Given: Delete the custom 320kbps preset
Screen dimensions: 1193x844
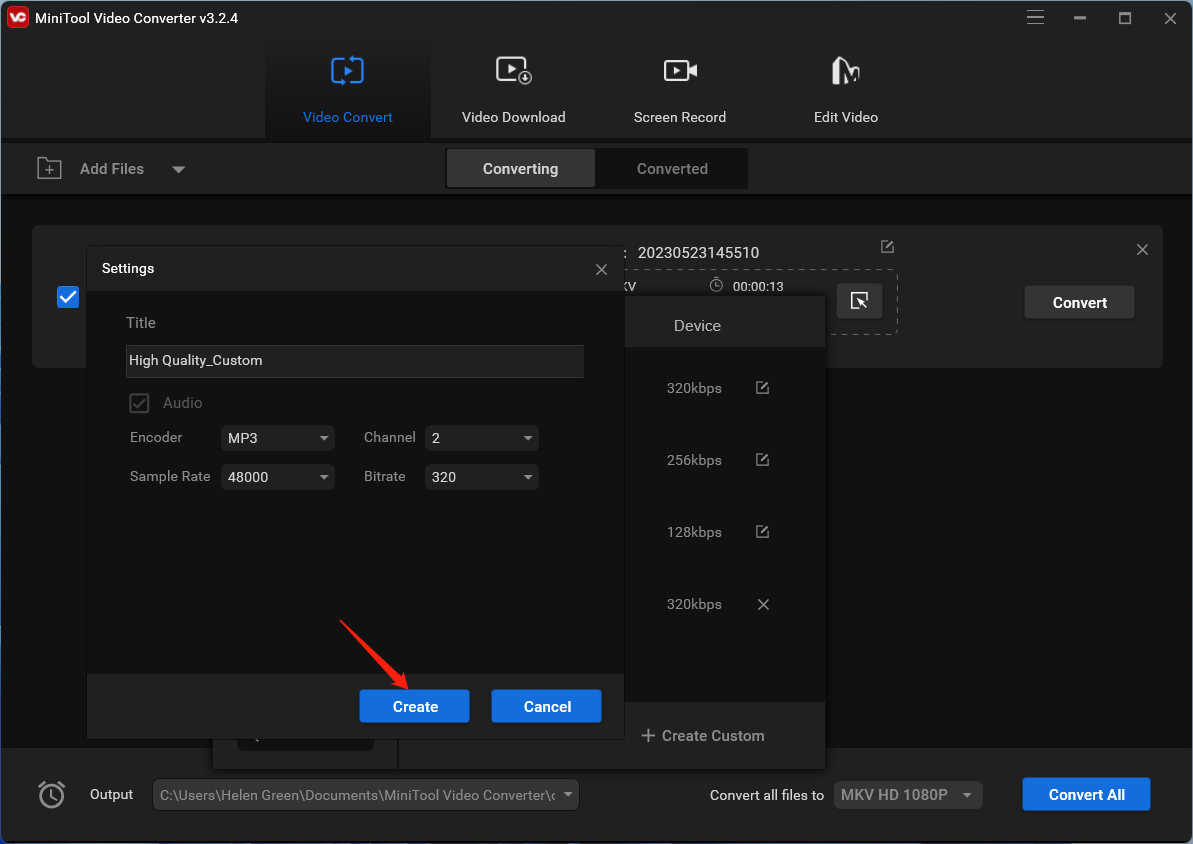Looking at the screenshot, I should tap(763, 604).
